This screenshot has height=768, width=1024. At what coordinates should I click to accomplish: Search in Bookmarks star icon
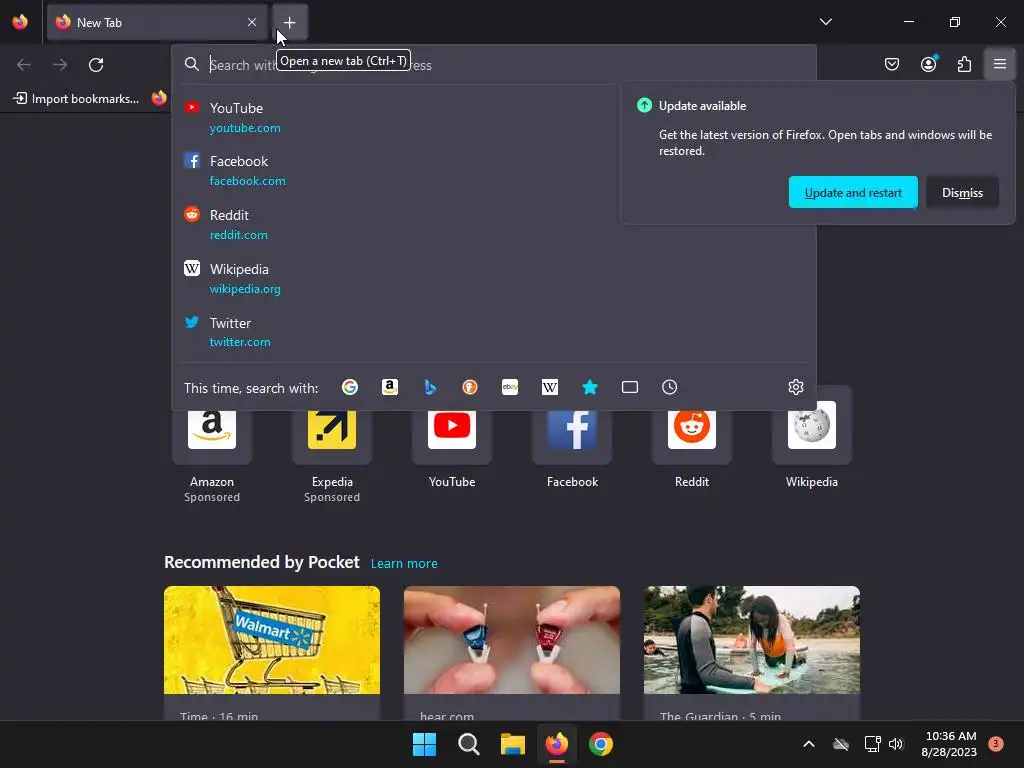(x=590, y=387)
